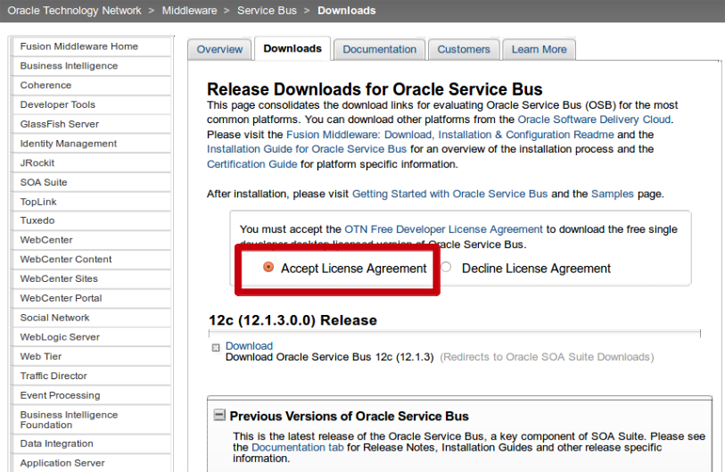Open OTN Free Developer License Agreement link

click(443, 229)
